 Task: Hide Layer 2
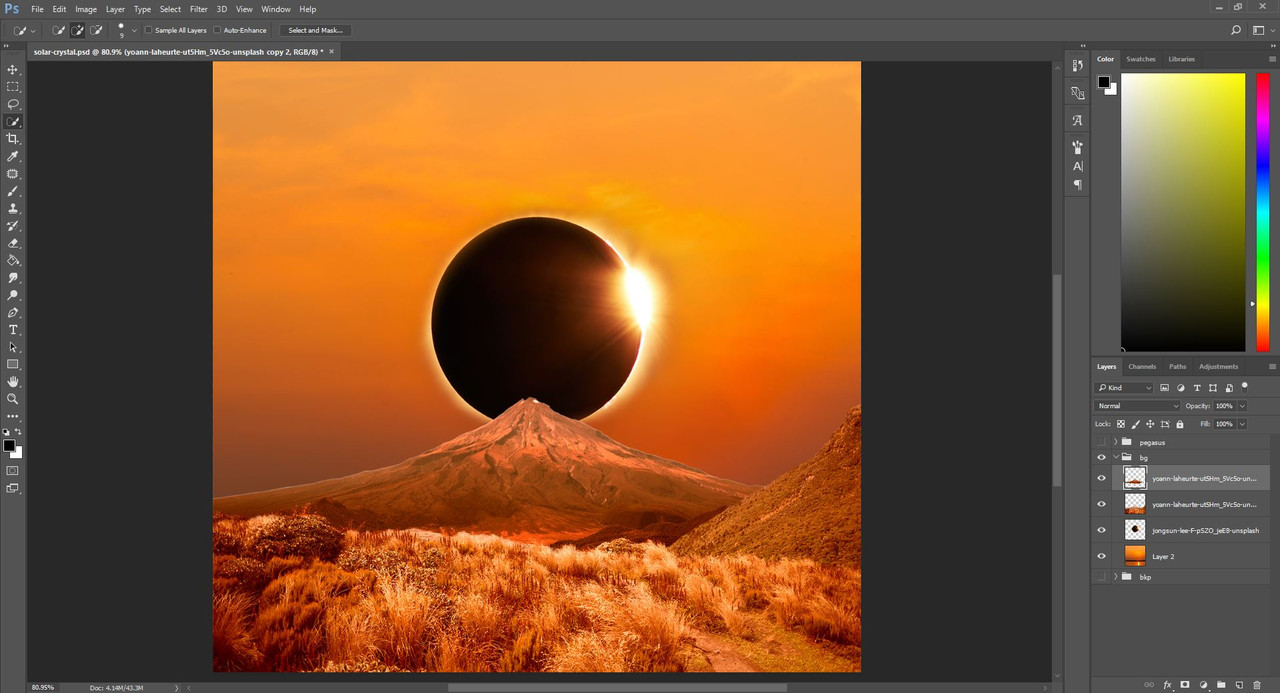pyautogui.click(x=1102, y=556)
